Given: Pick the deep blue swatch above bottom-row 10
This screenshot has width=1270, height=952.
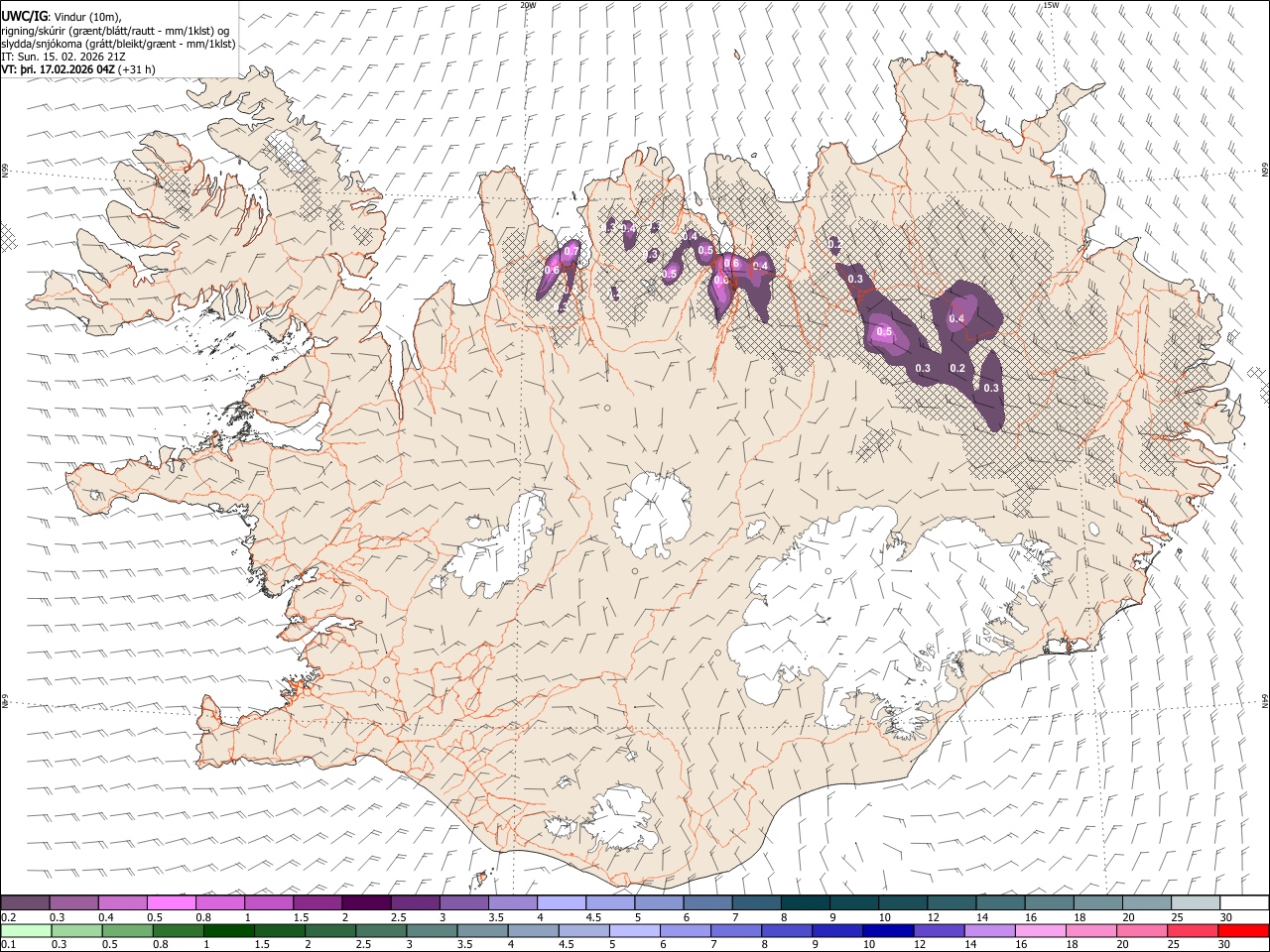Looking at the screenshot, I should pos(887,931).
